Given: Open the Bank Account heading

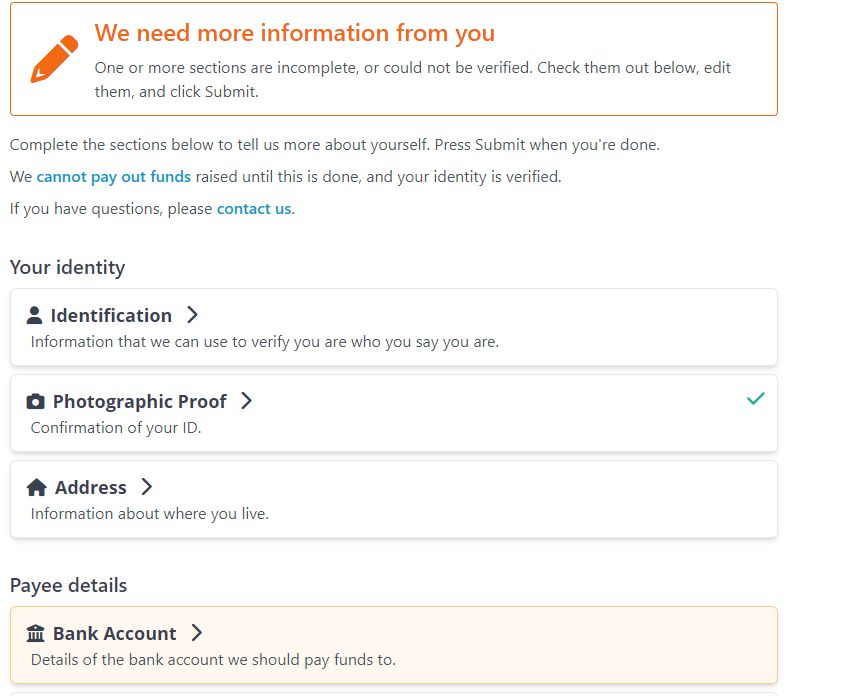Looking at the screenshot, I should click(115, 633).
